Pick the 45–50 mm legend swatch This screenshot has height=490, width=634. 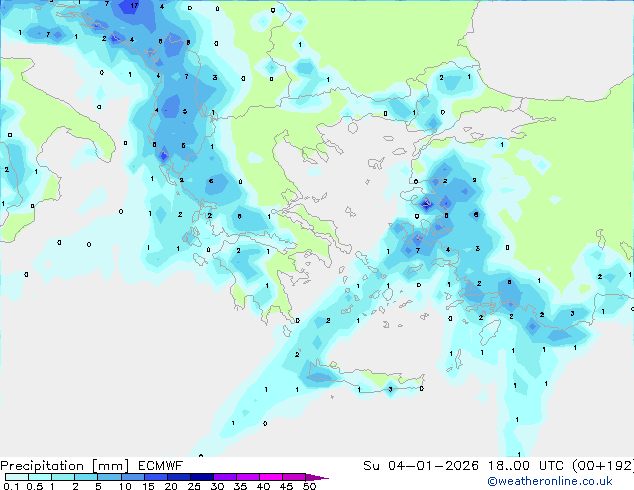click(x=294, y=477)
